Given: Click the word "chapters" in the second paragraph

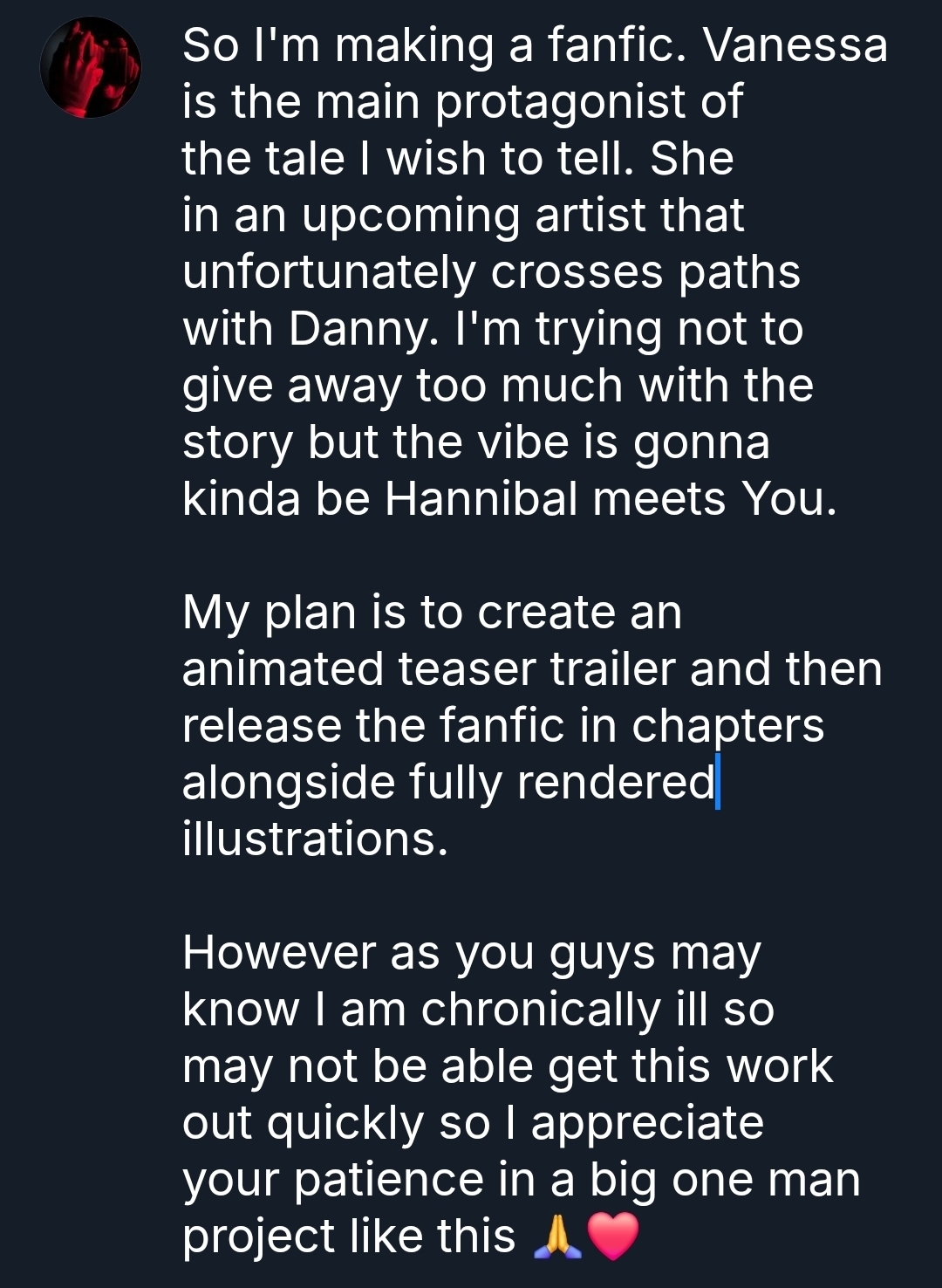Looking at the screenshot, I should pos(727,726).
